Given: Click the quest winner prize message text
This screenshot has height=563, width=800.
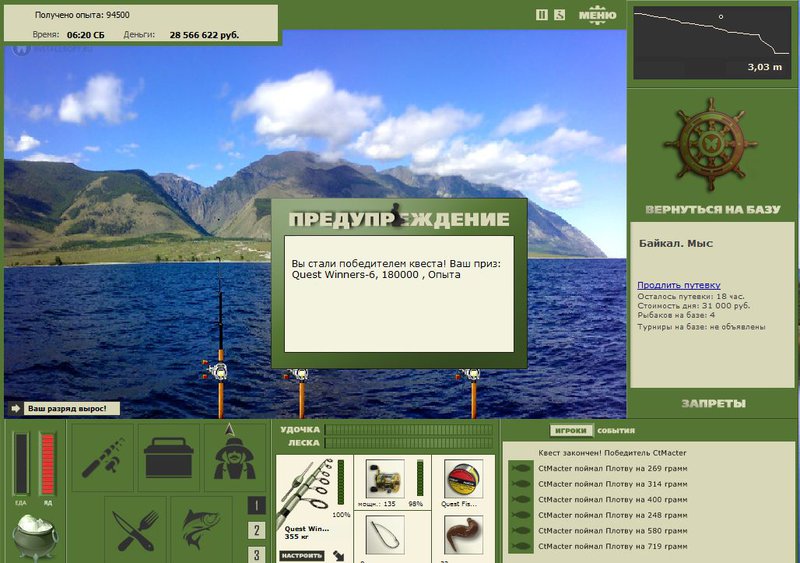Looking at the screenshot, I should click(397, 269).
